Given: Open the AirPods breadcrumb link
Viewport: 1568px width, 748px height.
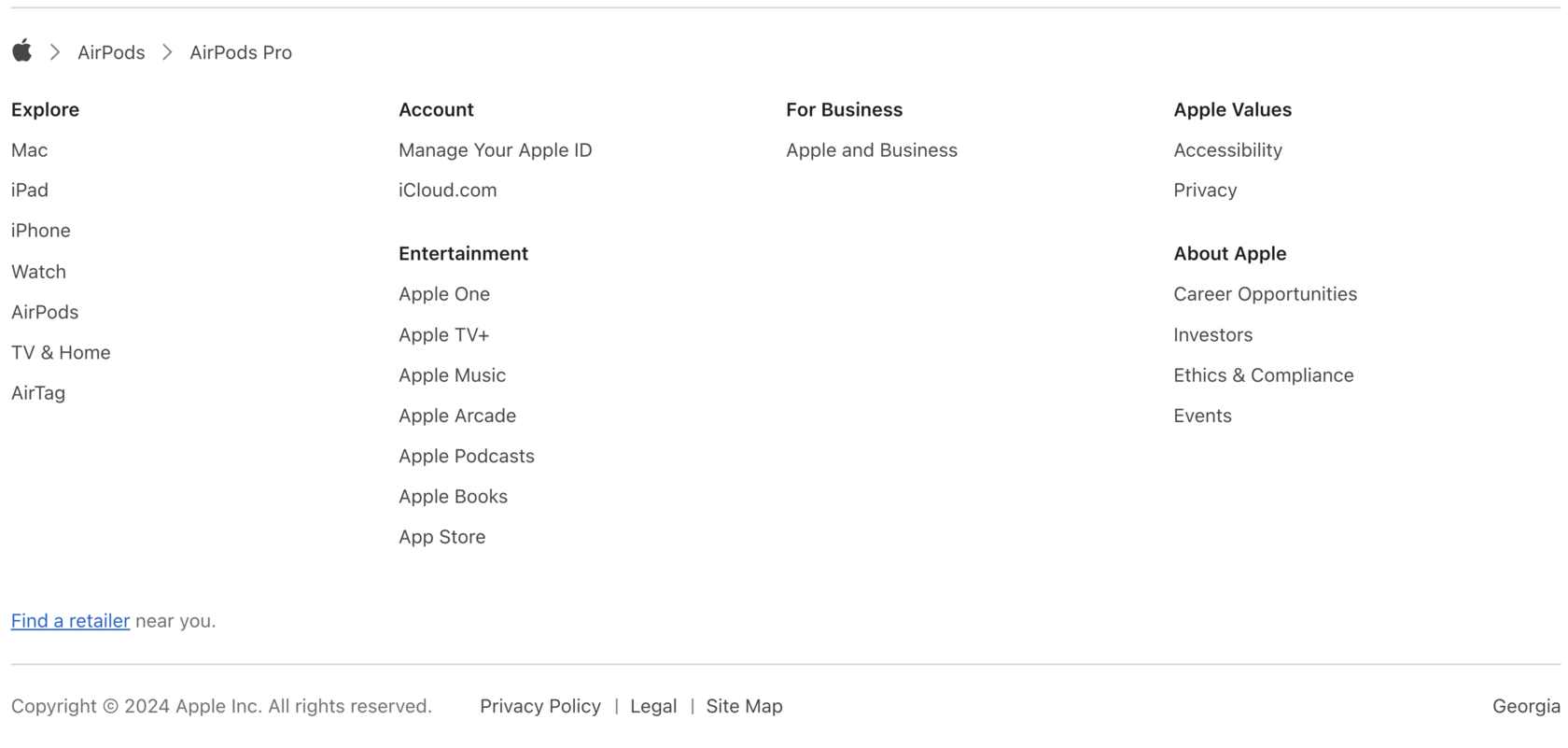Looking at the screenshot, I should tap(111, 53).
